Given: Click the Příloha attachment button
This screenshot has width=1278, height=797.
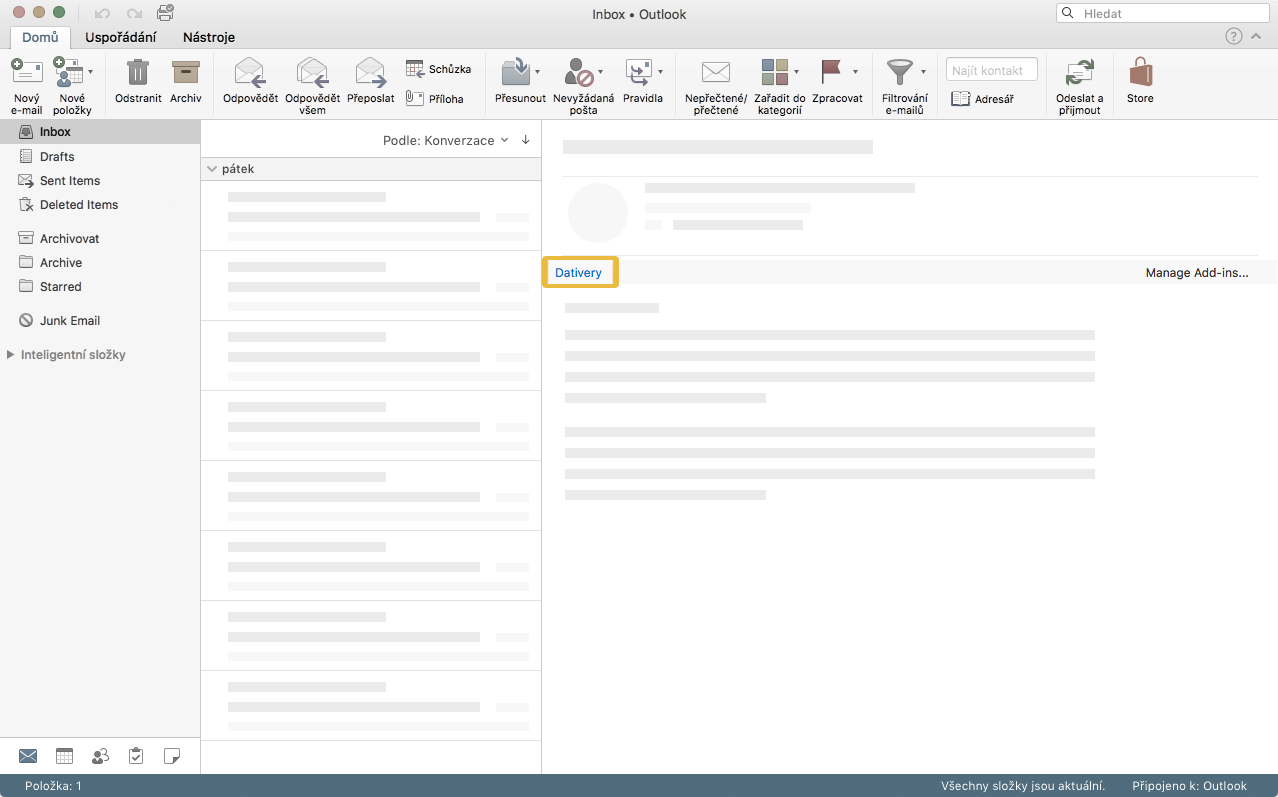Looking at the screenshot, I should point(434,99).
